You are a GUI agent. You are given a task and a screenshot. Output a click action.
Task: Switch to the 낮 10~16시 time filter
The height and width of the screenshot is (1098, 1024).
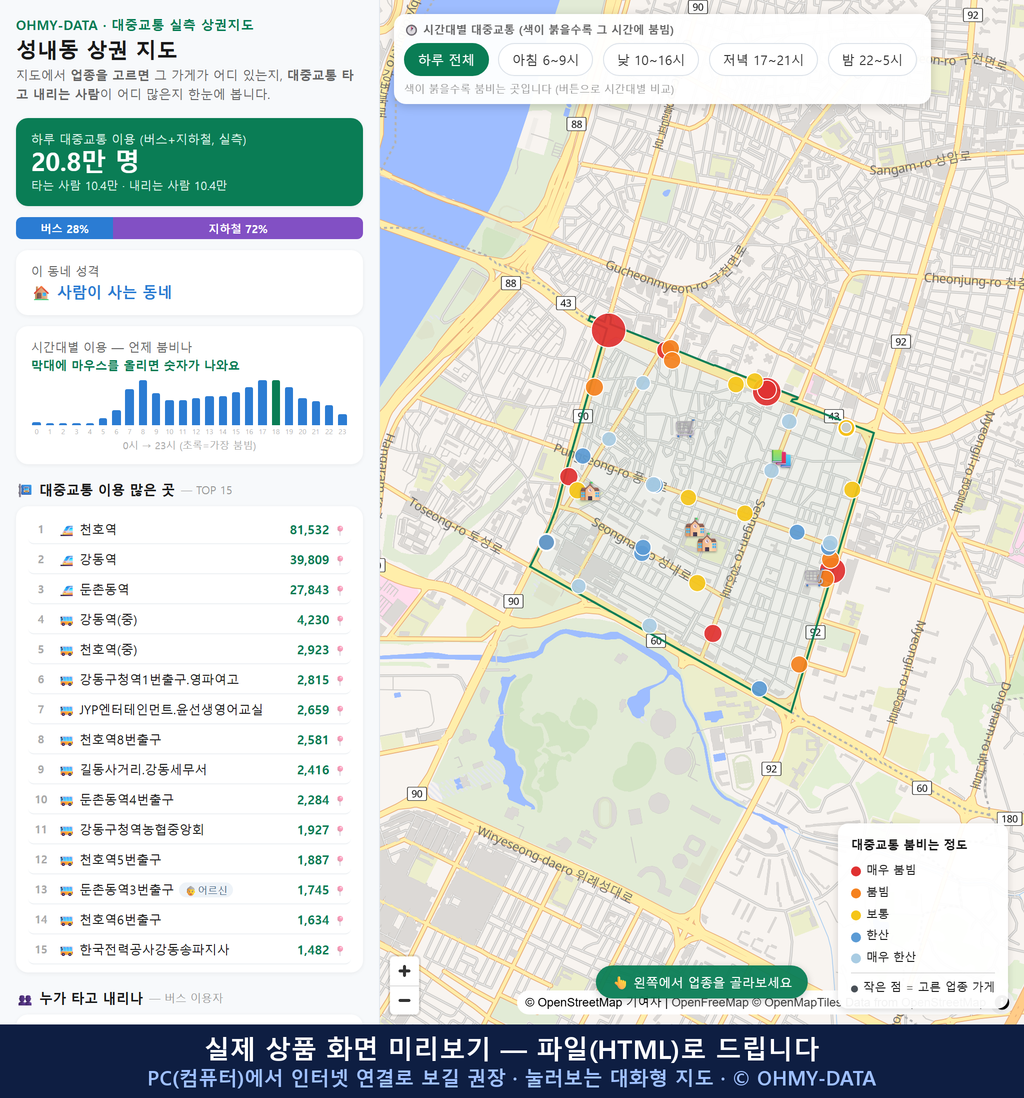tap(651, 60)
